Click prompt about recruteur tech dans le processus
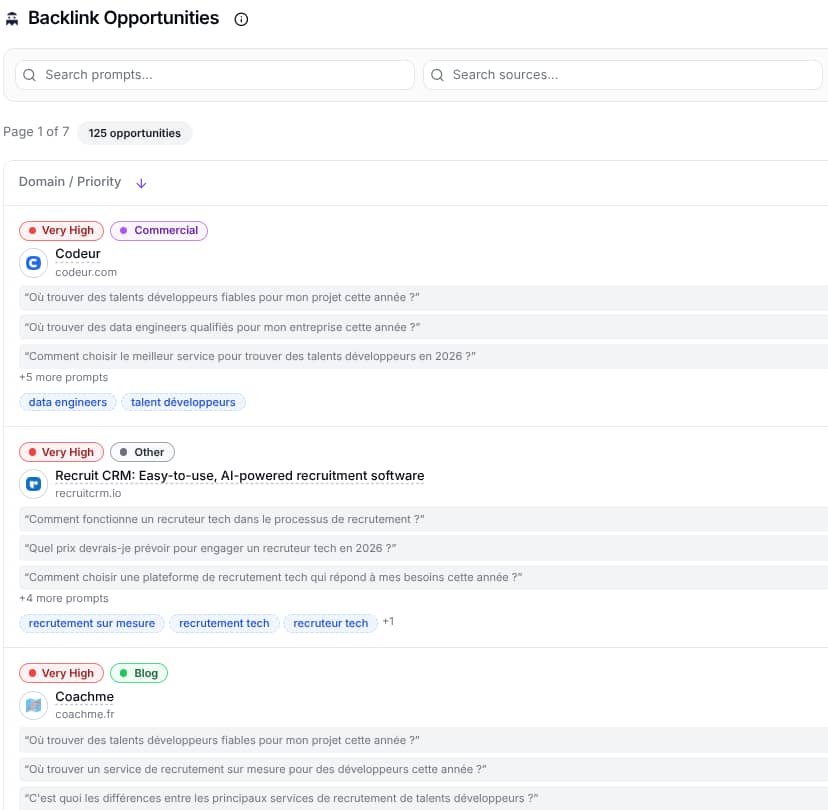The image size is (828, 810). click(x=424, y=520)
